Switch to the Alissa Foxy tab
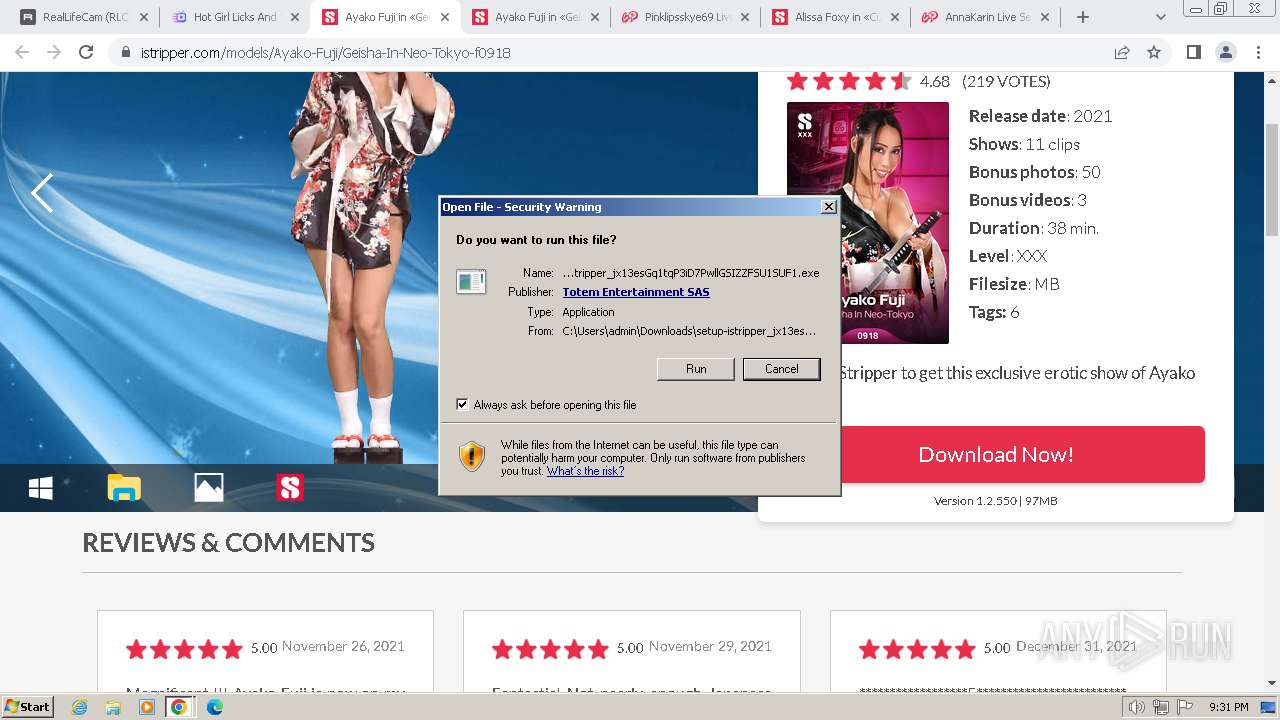1280x720 pixels. (836, 17)
